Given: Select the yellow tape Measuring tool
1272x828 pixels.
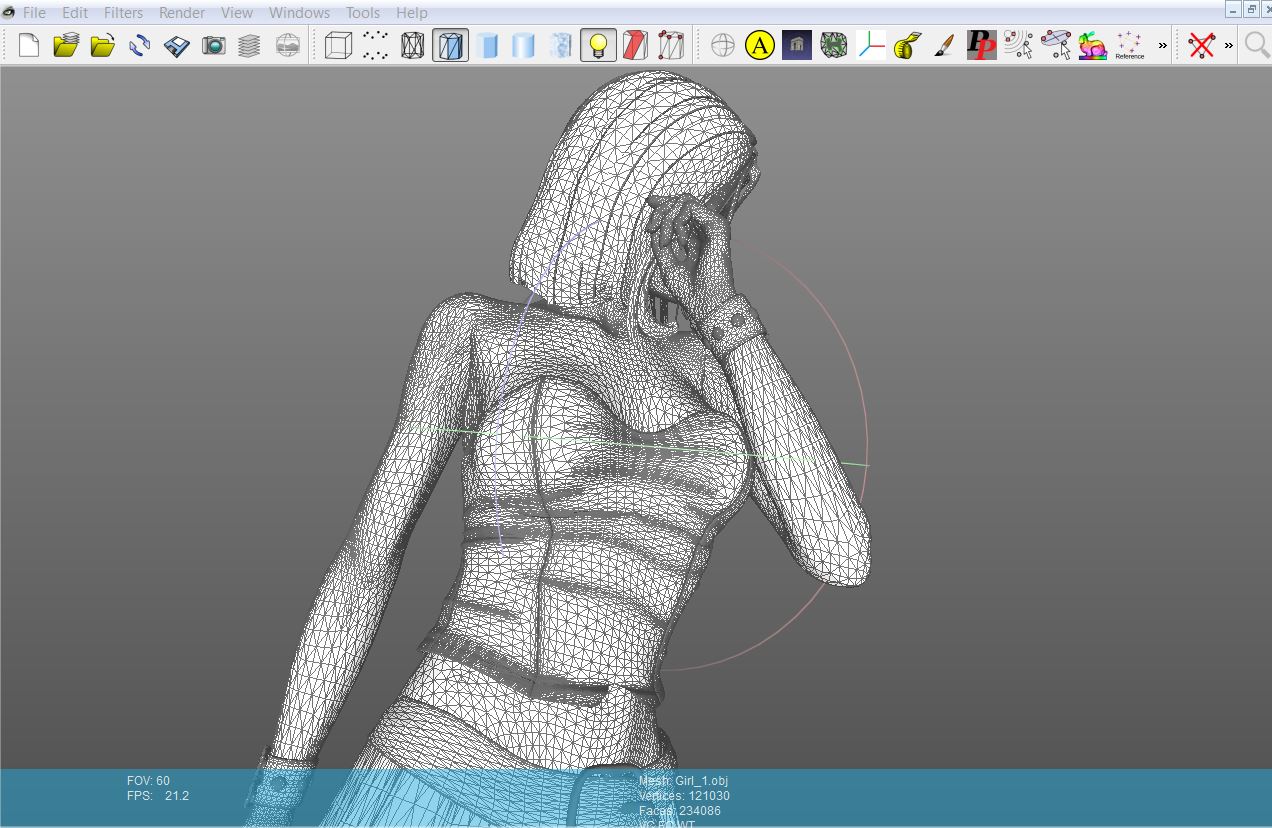Looking at the screenshot, I should point(907,45).
